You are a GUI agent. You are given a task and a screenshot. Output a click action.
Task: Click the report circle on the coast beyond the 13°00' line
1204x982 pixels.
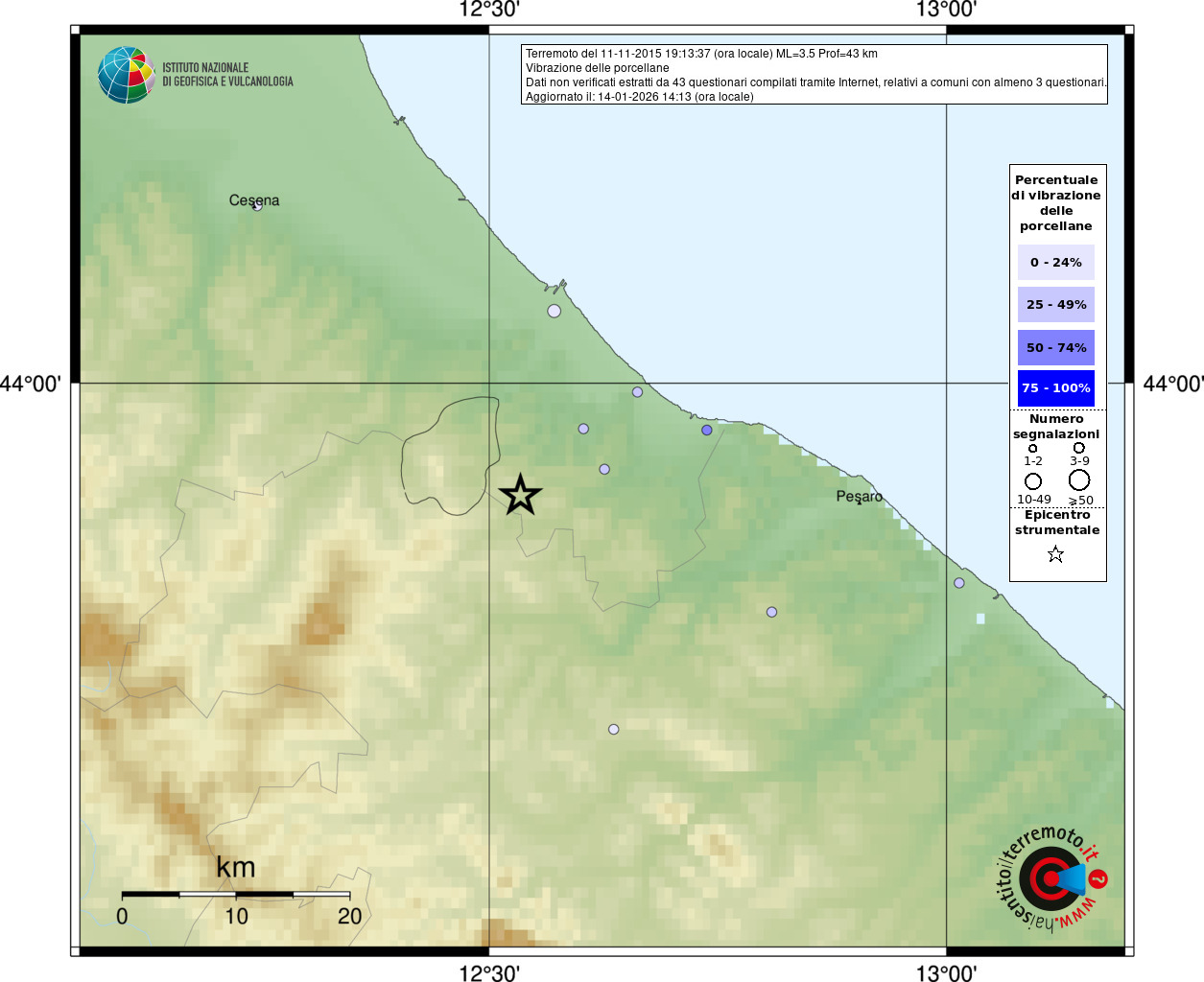(x=959, y=583)
